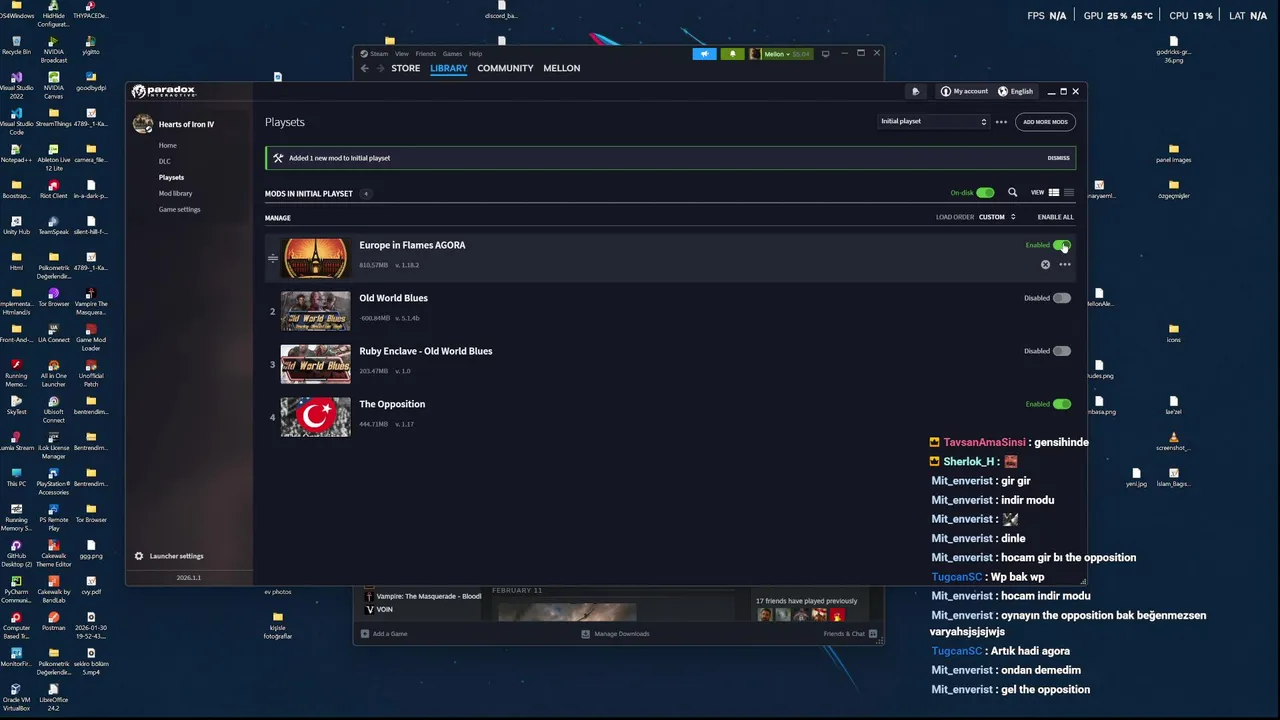
Task: Open DLC section in sidebar
Action: [164, 161]
